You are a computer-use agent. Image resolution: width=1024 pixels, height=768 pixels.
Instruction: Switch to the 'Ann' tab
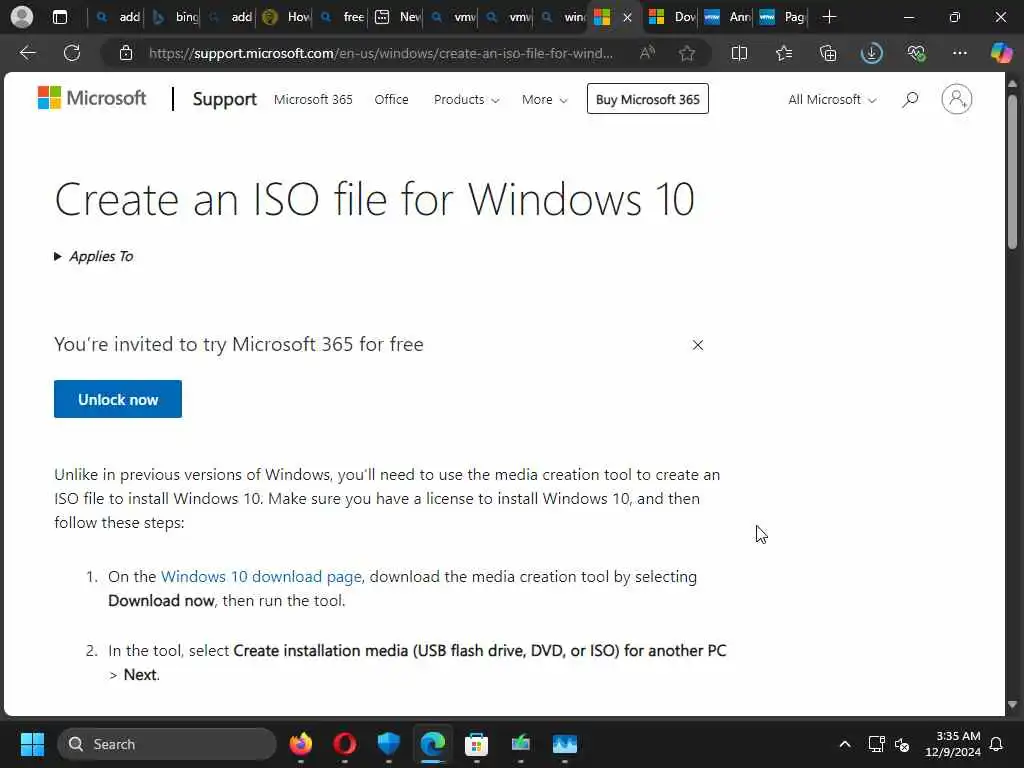point(728,17)
